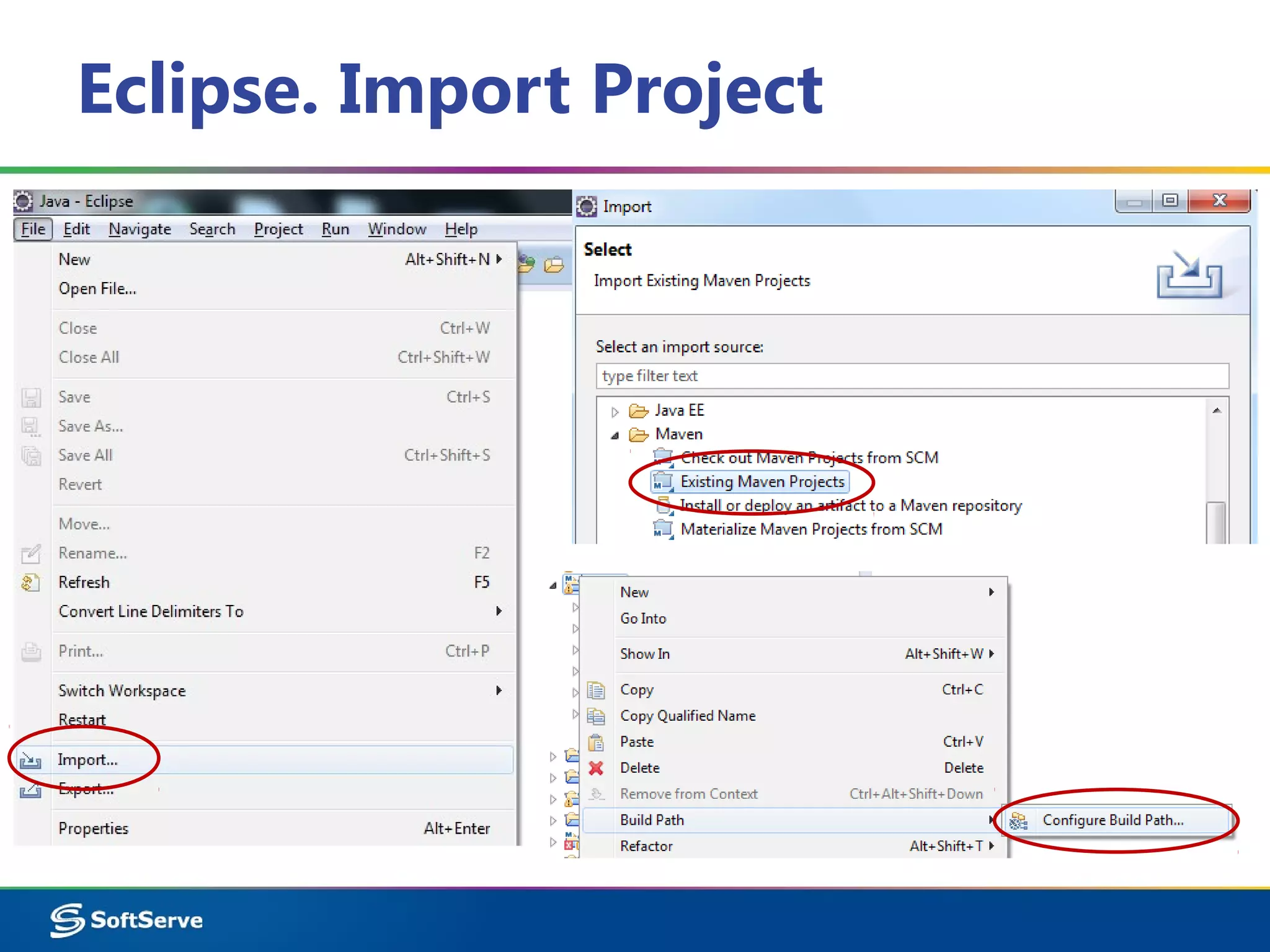
Task: Click the type filter text field
Action: 912,376
